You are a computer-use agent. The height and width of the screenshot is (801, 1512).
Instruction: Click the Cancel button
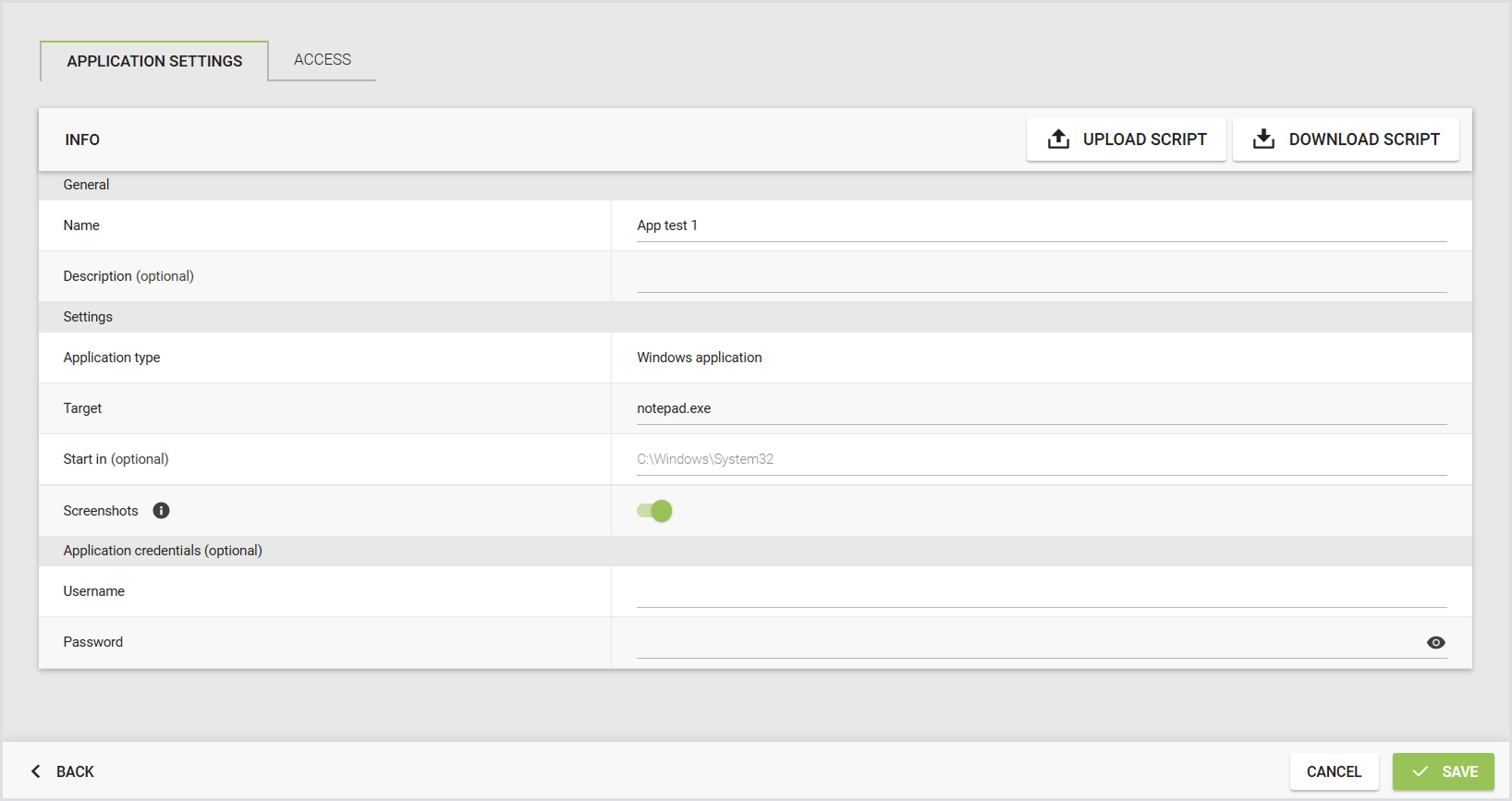coord(1334,771)
